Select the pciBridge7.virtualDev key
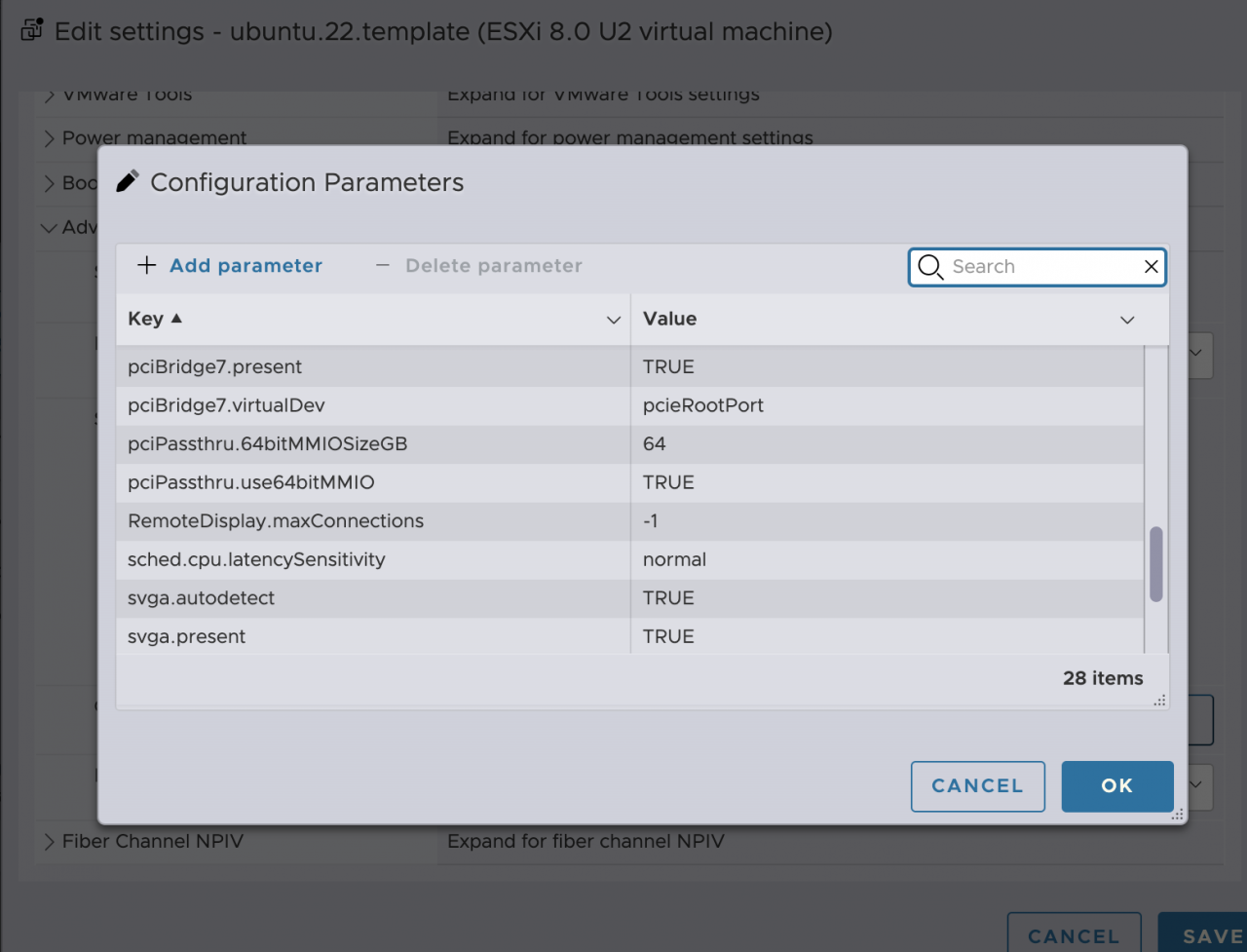The height and width of the screenshot is (952, 1247). [226, 404]
